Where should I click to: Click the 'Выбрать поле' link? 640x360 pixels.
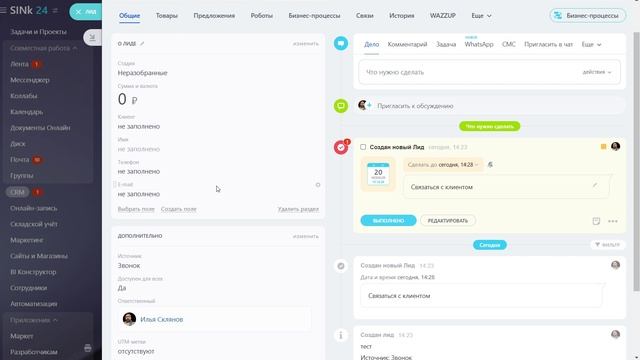136,209
